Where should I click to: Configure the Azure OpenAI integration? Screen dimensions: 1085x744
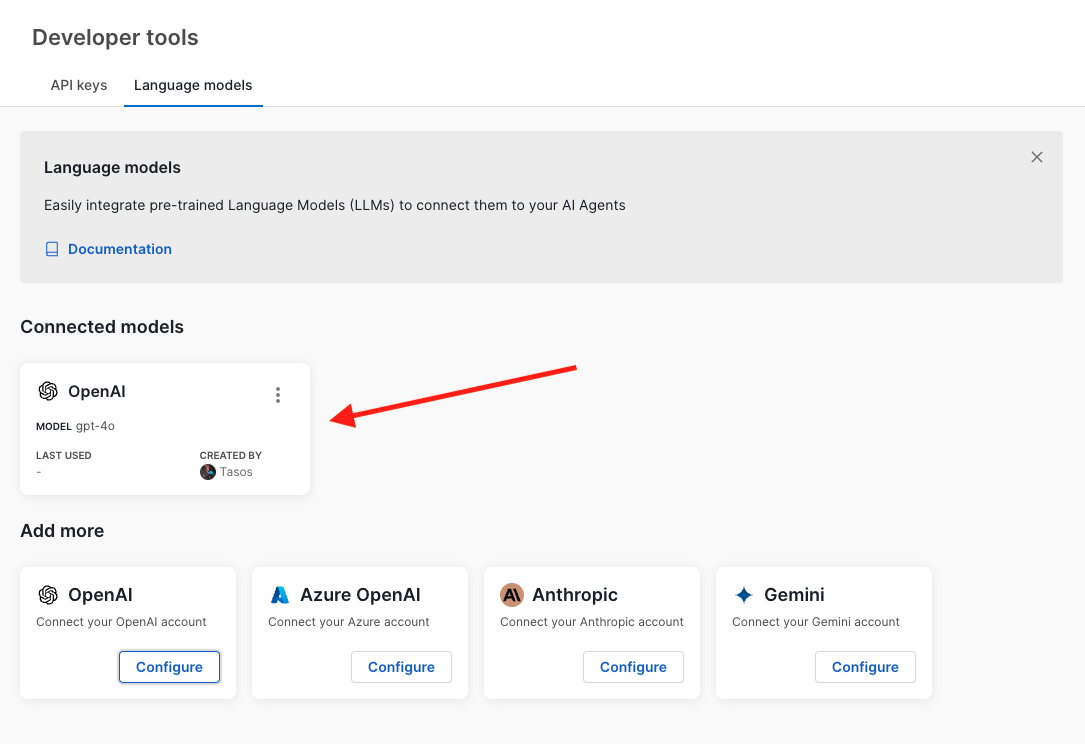(401, 667)
